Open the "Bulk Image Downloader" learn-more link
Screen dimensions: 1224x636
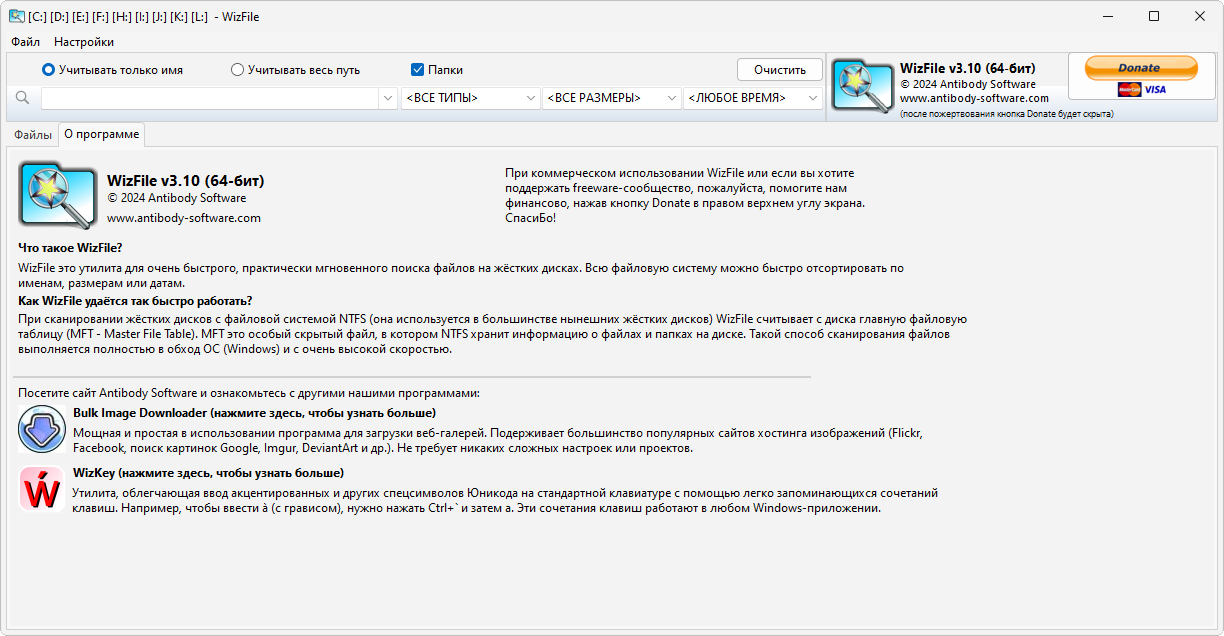pyautogui.click(x=254, y=412)
